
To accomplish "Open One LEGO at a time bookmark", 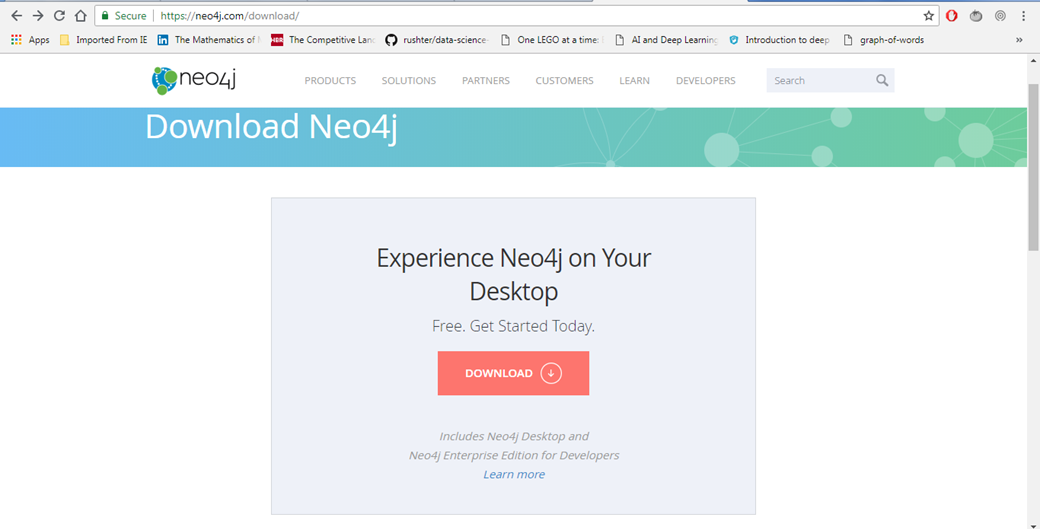I will click(552, 40).
